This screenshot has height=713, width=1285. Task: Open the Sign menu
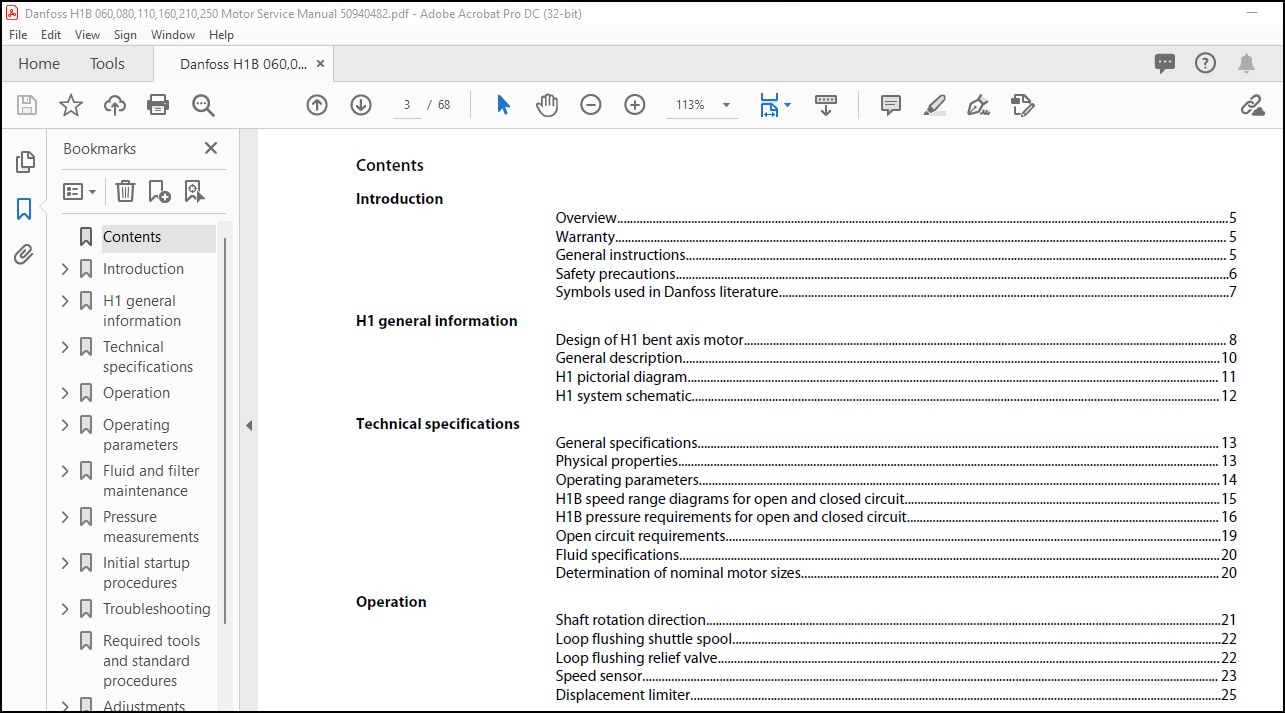pos(125,34)
